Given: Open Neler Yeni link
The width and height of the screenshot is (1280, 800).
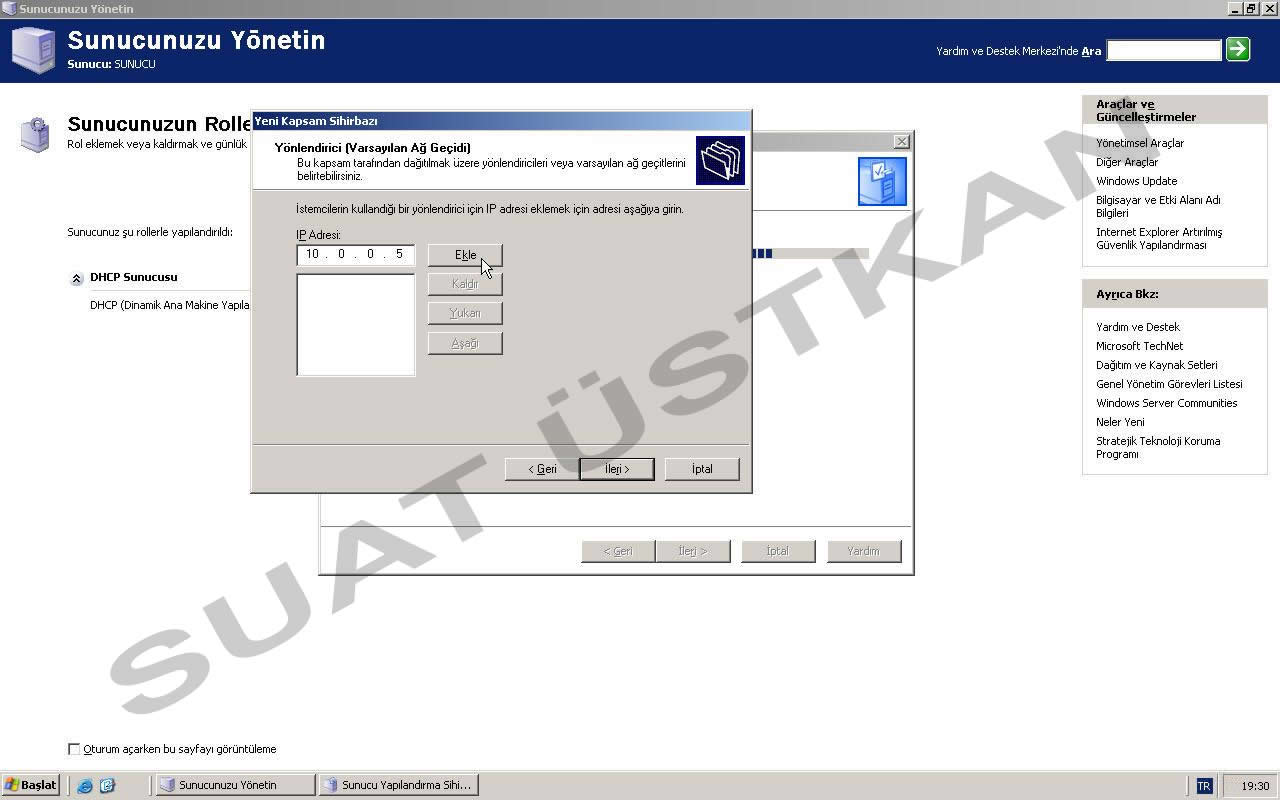Looking at the screenshot, I should [x=1120, y=422].
